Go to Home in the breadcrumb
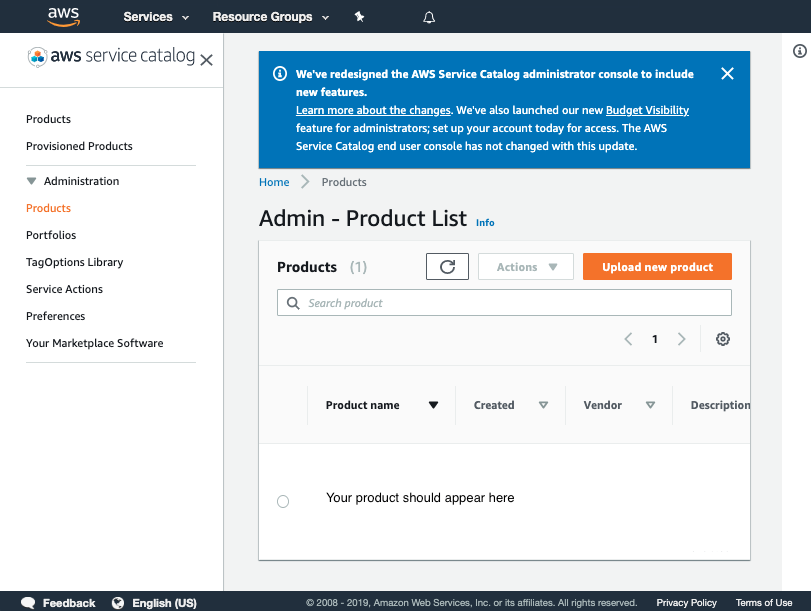Image resolution: width=811 pixels, height=611 pixels. (274, 182)
